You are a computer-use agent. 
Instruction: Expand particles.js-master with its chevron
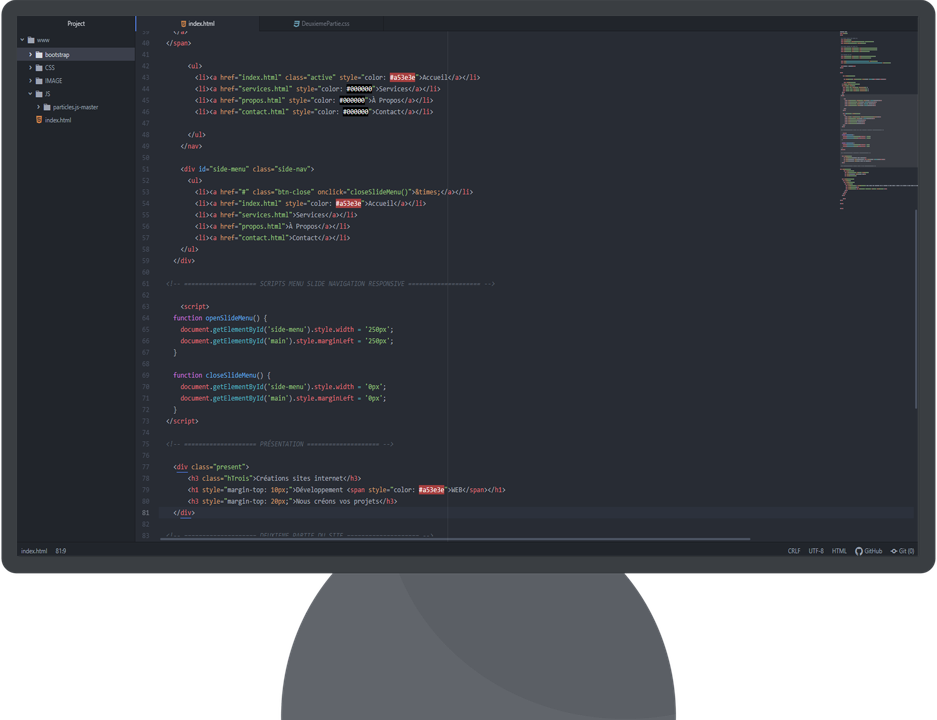(38, 107)
